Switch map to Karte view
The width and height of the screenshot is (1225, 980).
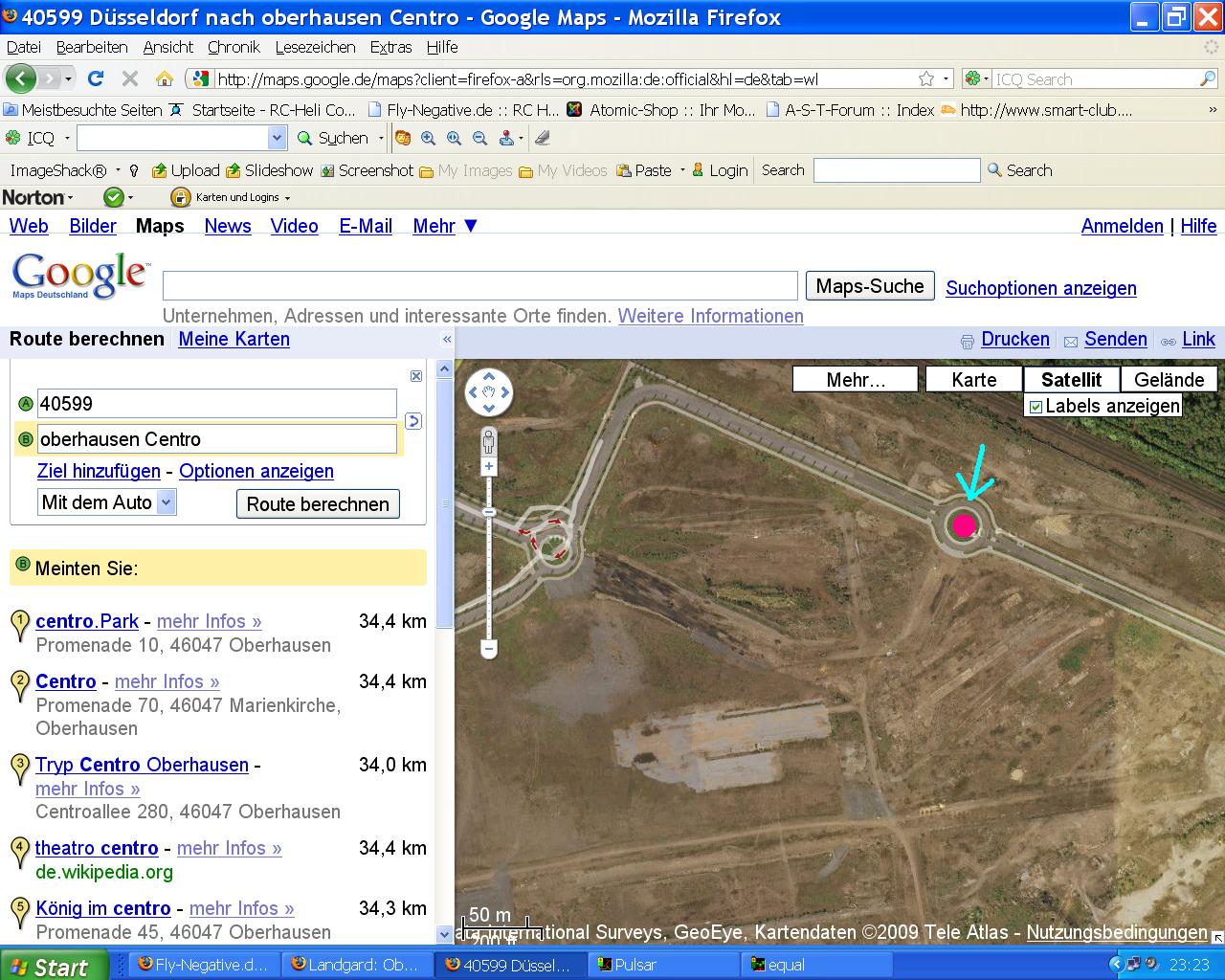pyautogui.click(x=973, y=380)
